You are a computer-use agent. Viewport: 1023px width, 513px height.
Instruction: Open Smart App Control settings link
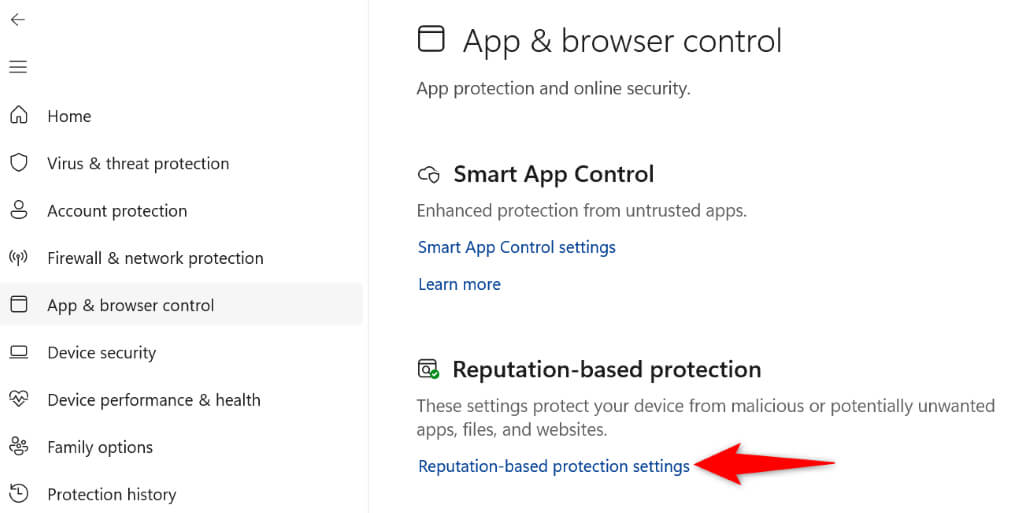[x=516, y=247]
